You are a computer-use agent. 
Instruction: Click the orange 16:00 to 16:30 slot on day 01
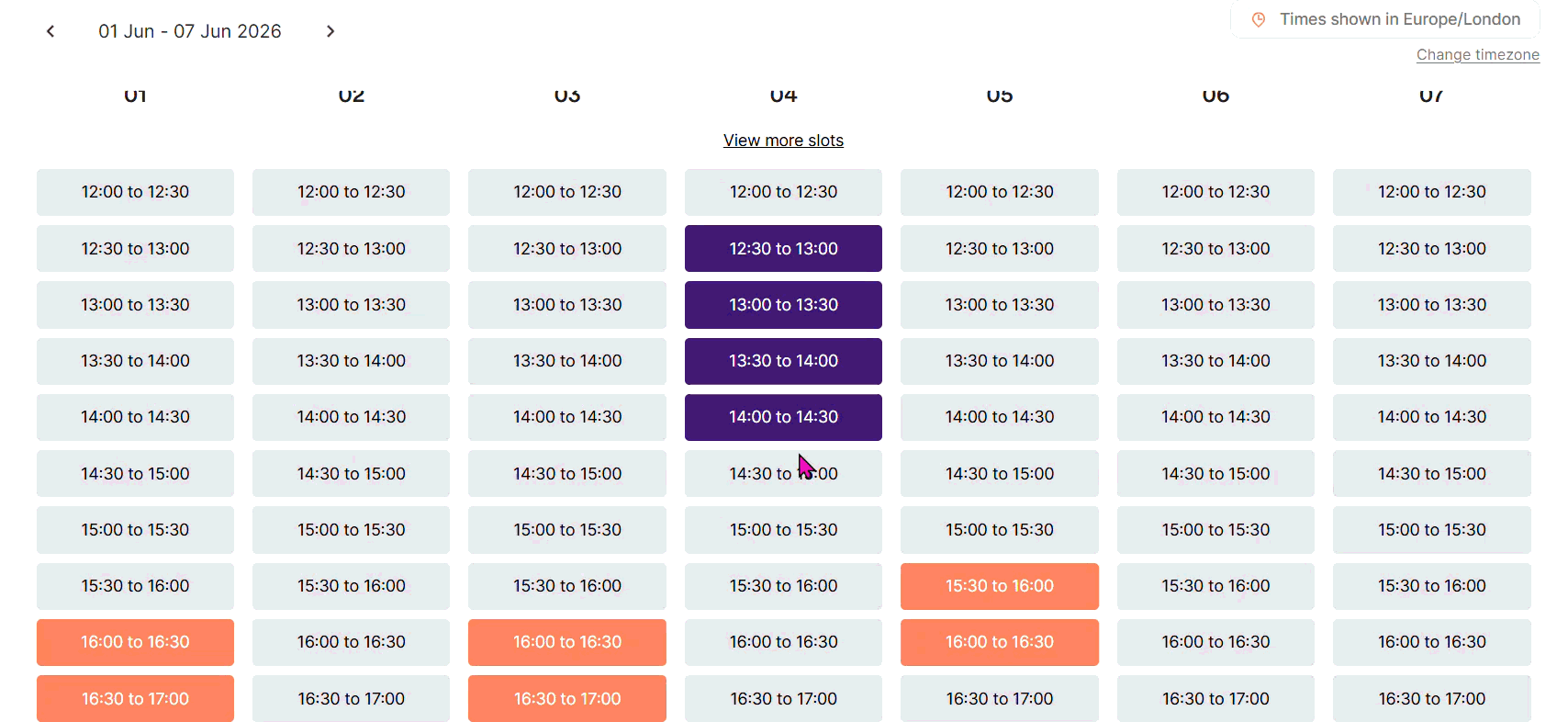click(x=135, y=642)
